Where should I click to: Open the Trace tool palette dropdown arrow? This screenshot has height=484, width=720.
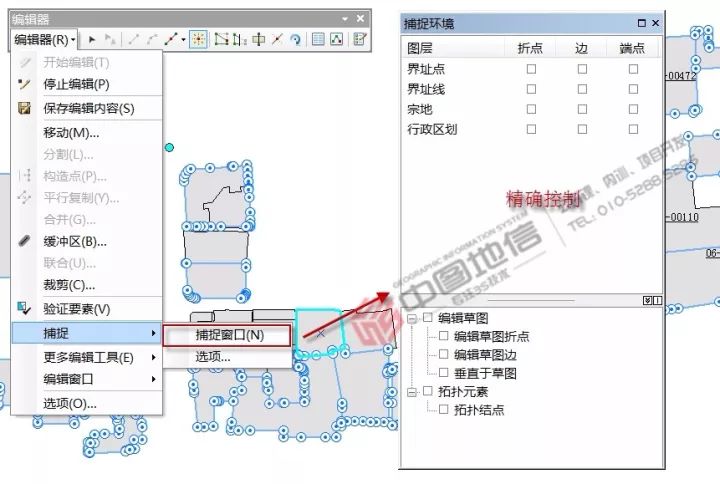(183, 40)
